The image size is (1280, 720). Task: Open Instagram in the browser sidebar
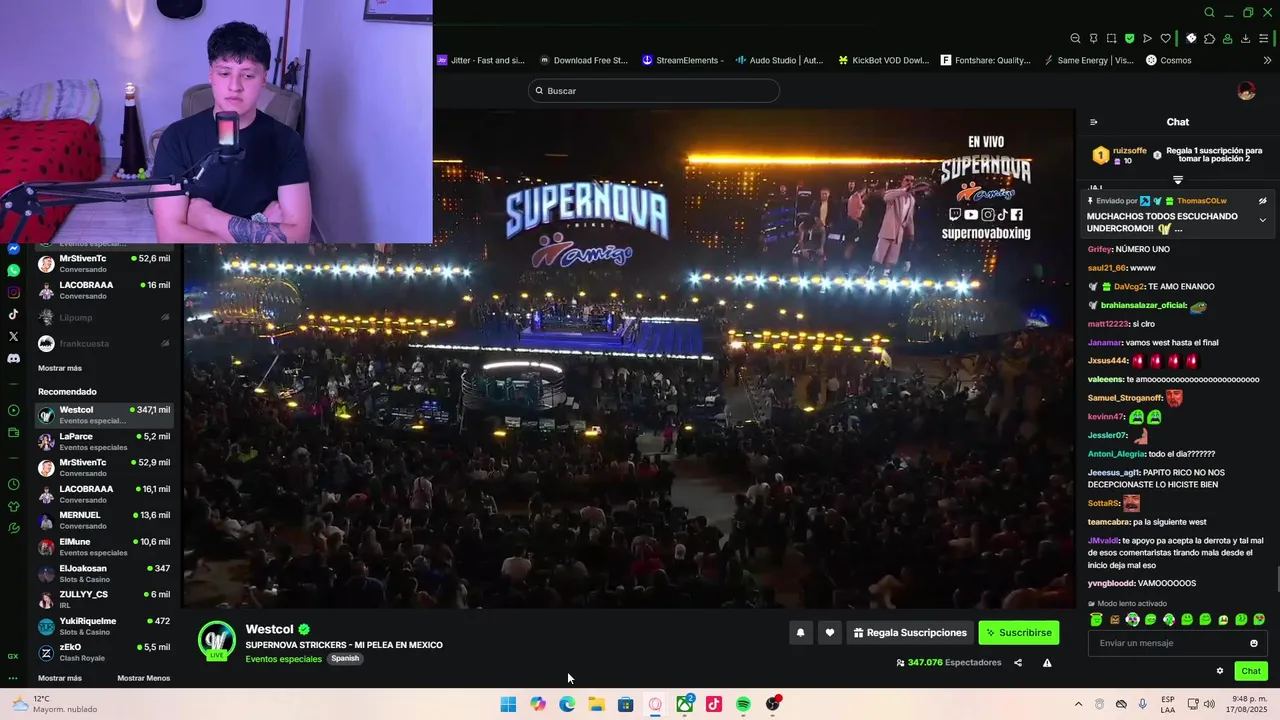pyautogui.click(x=13, y=292)
